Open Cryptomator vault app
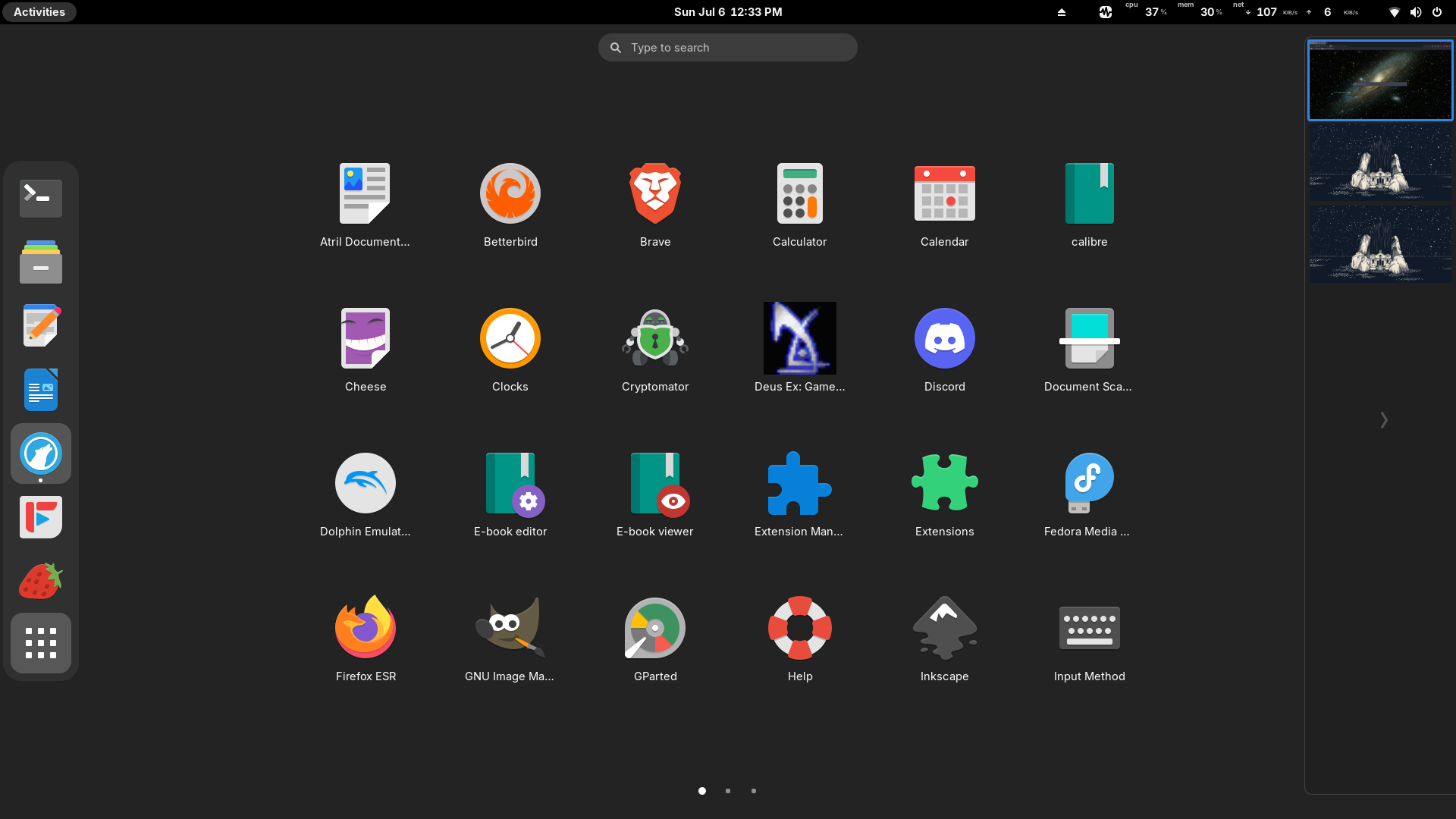The height and width of the screenshot is (819, 1456). tap(655, 350)
